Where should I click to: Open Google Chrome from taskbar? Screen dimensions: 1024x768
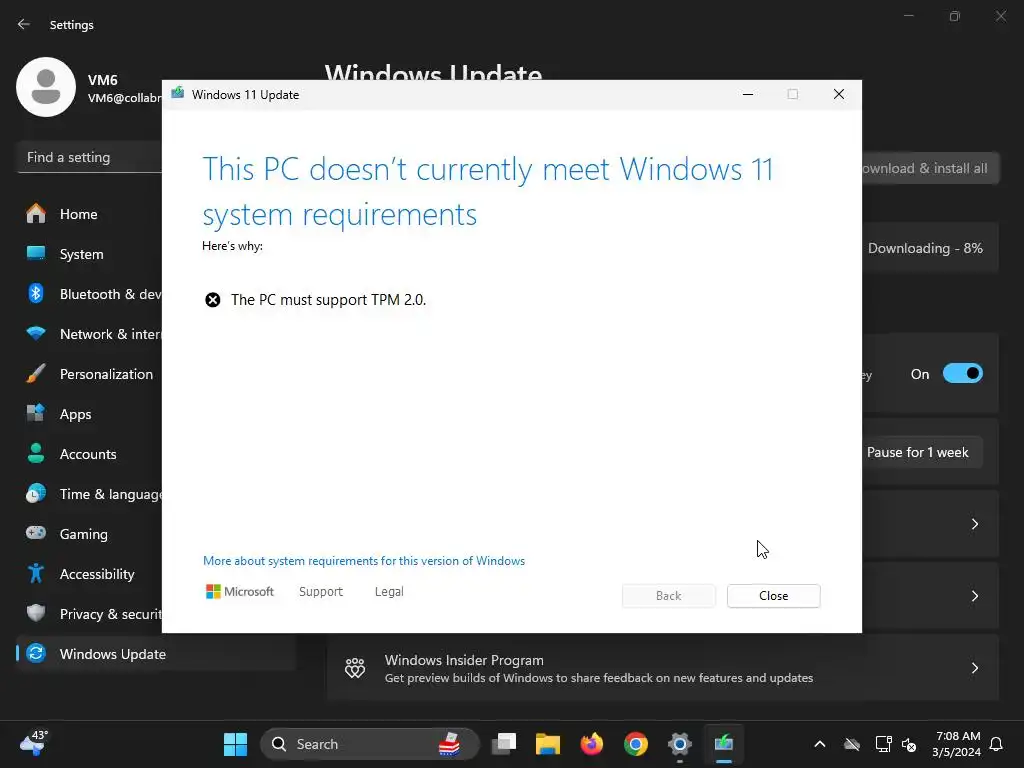click(635, 744)
